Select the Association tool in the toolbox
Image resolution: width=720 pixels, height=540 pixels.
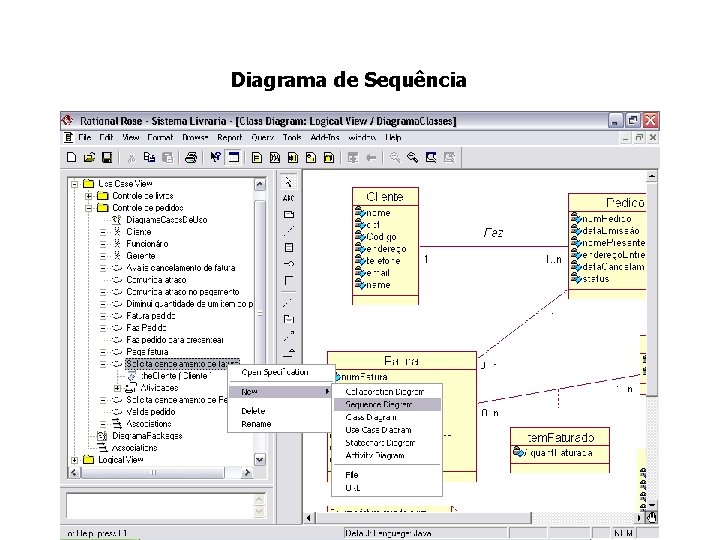tap(288, 280)
